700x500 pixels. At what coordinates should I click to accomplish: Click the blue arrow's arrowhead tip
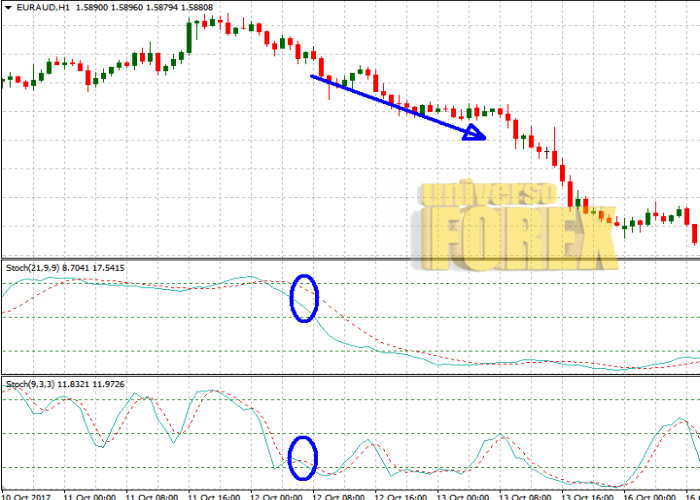(x=485, y=137)
